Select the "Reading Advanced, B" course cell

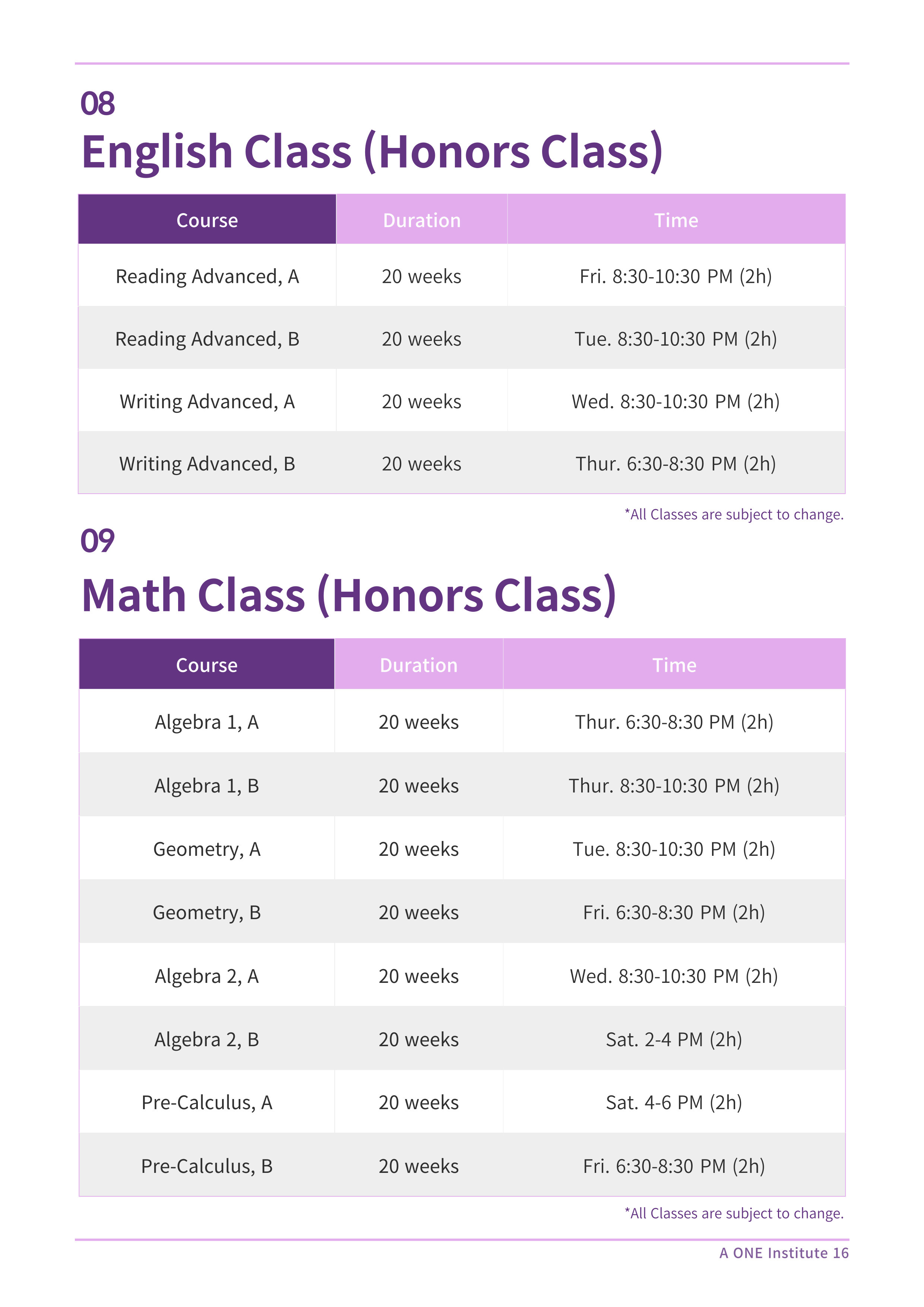[207, 339]
